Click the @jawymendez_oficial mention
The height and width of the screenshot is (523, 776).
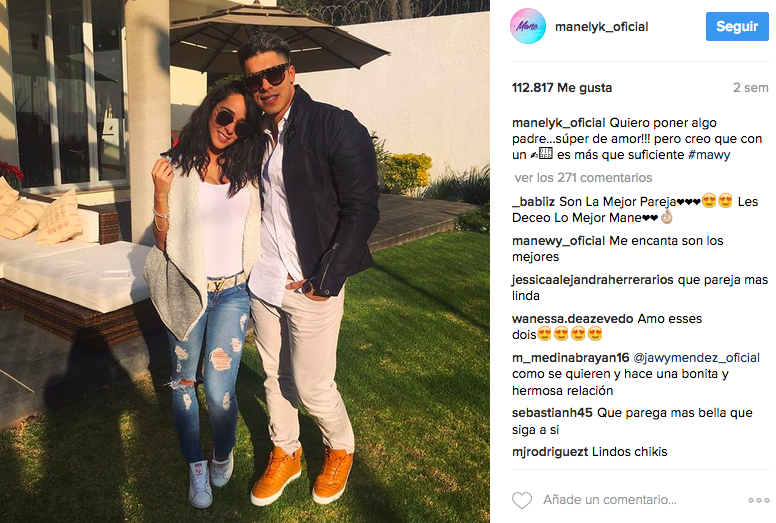point(696,358)
